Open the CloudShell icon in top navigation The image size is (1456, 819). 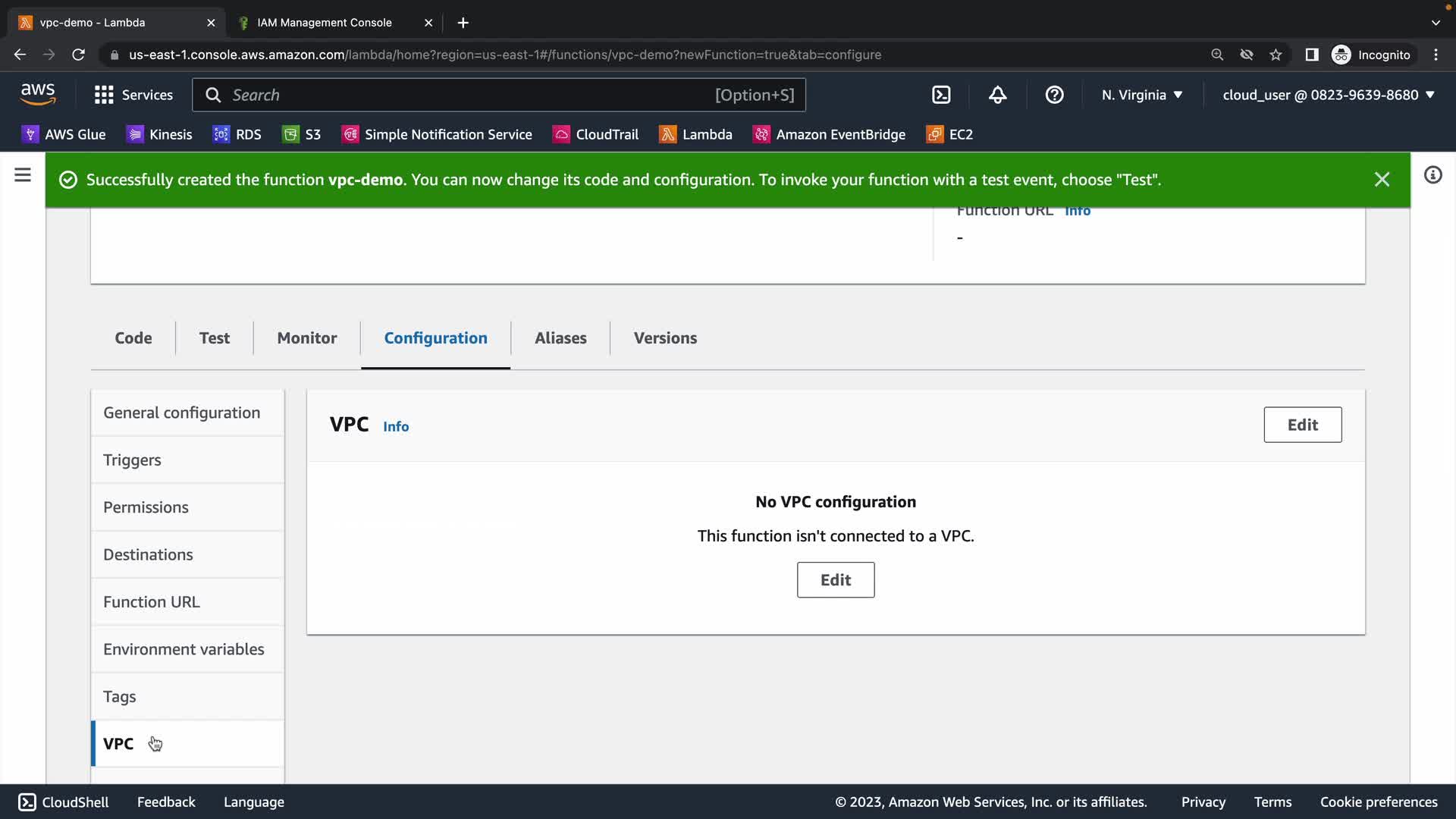coord(941,95)
